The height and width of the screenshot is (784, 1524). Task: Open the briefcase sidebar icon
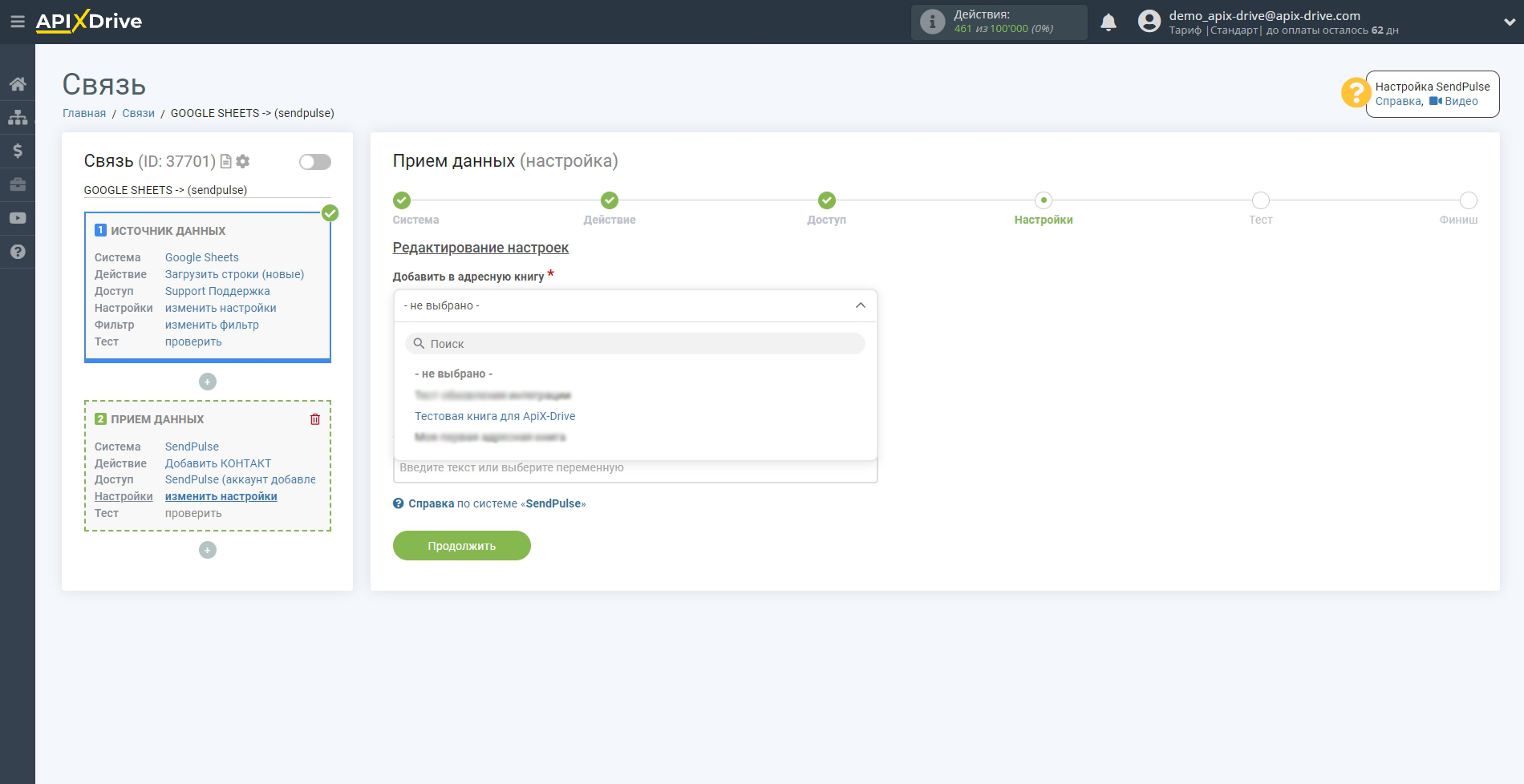tap(18, 184)
